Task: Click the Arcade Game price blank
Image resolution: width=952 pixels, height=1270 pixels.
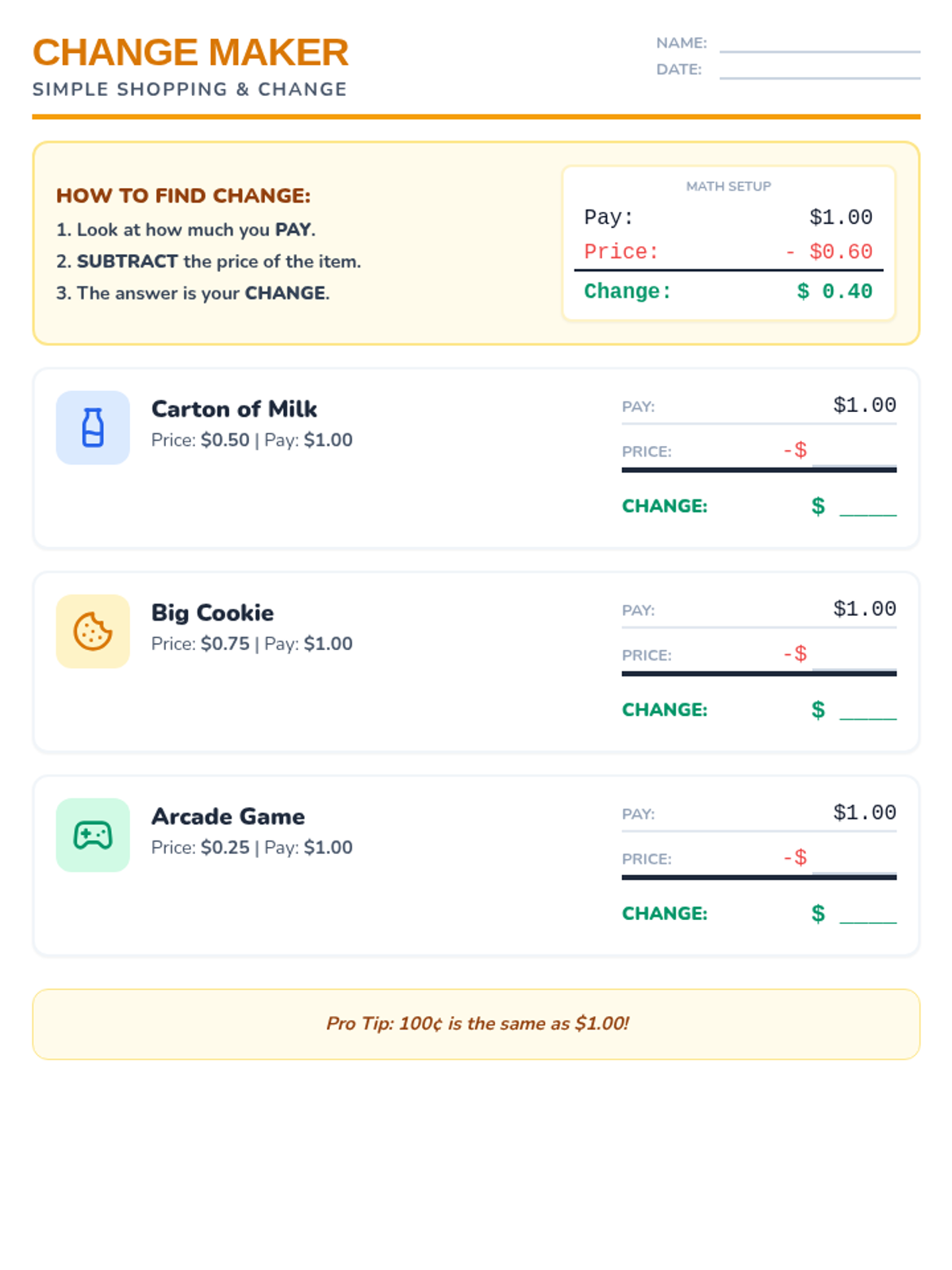Action: point(854,860)
